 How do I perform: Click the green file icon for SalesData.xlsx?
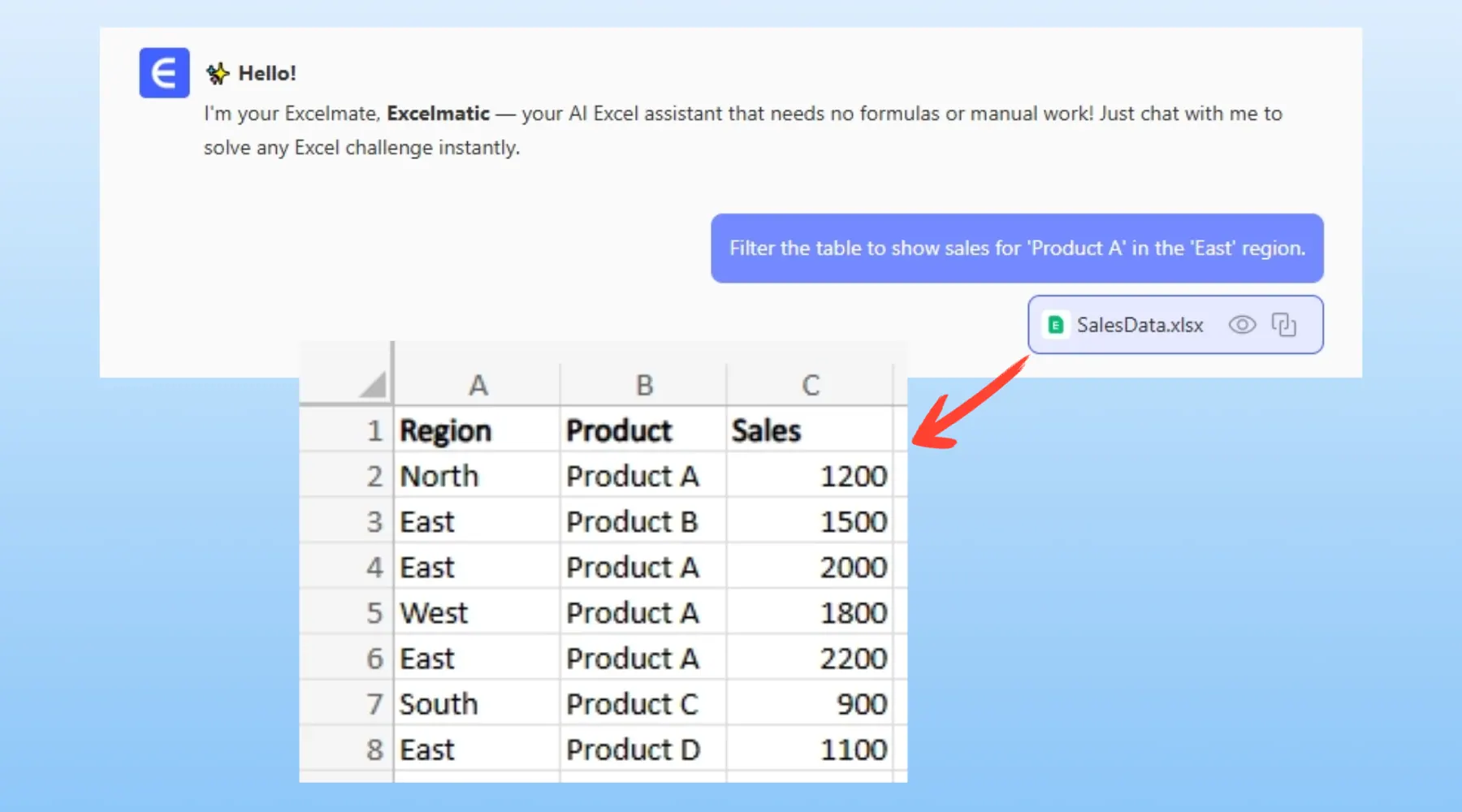coord(1056,326)
